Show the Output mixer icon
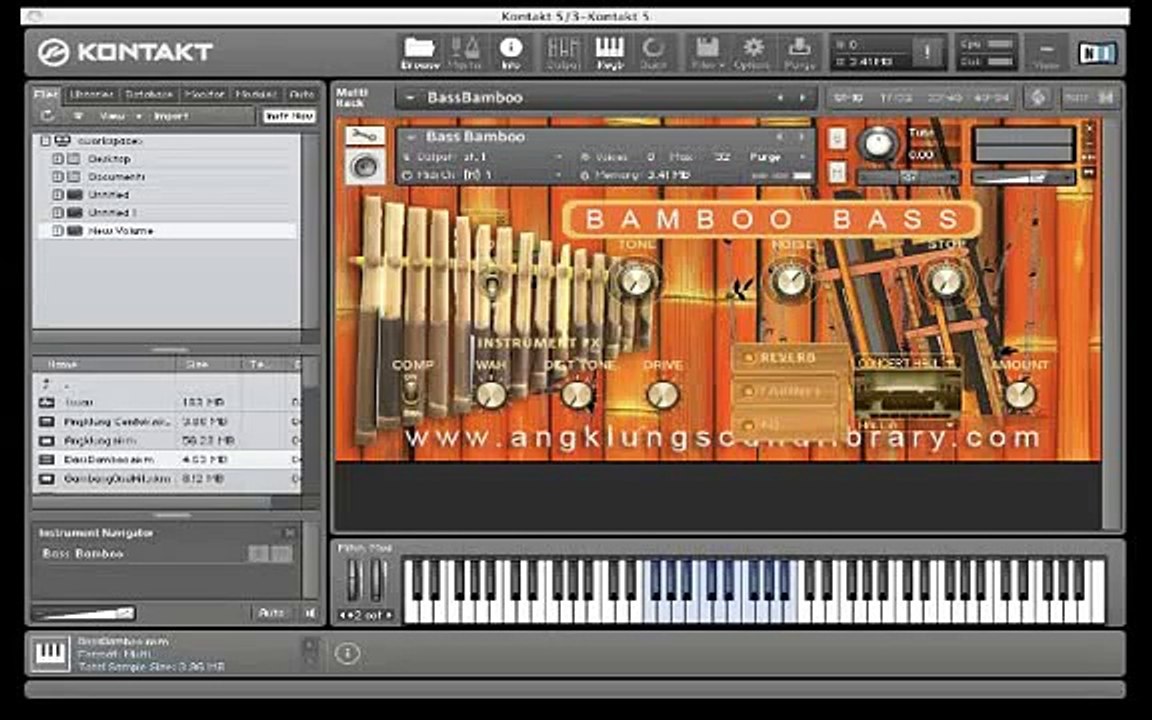Viewport: 1152px width, 720px height. click(x=562, y=53)
